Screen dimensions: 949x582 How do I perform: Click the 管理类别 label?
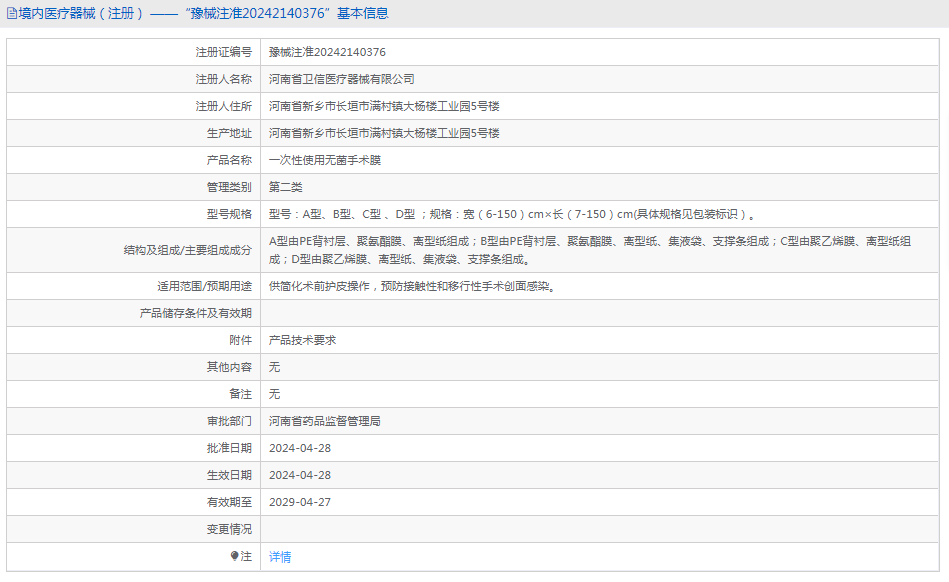pyautogui.click(x=229, y=187)
